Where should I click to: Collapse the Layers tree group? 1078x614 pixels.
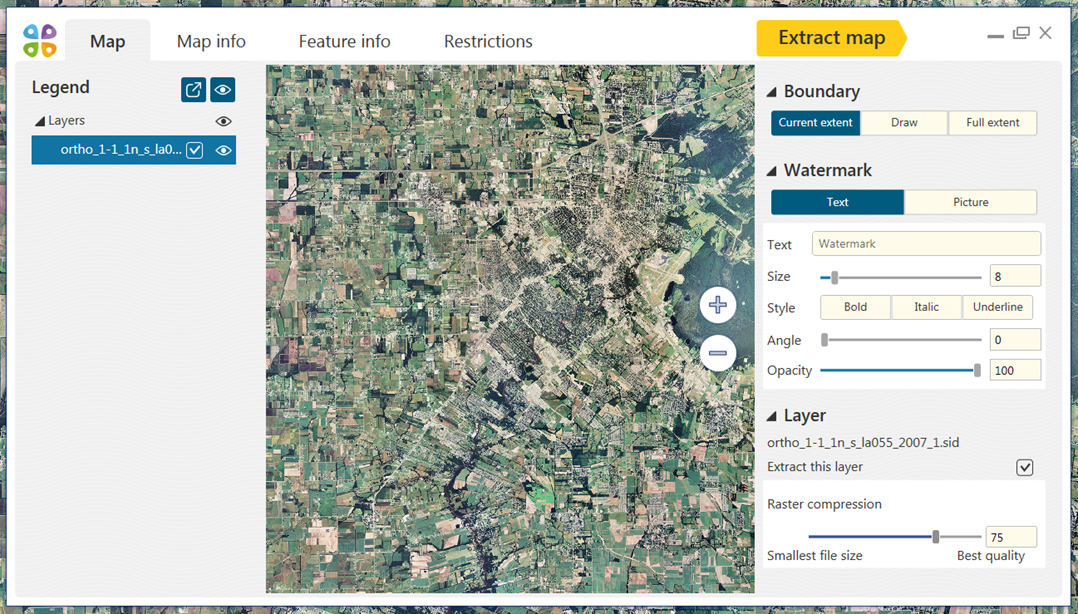[x=40, y=122]
